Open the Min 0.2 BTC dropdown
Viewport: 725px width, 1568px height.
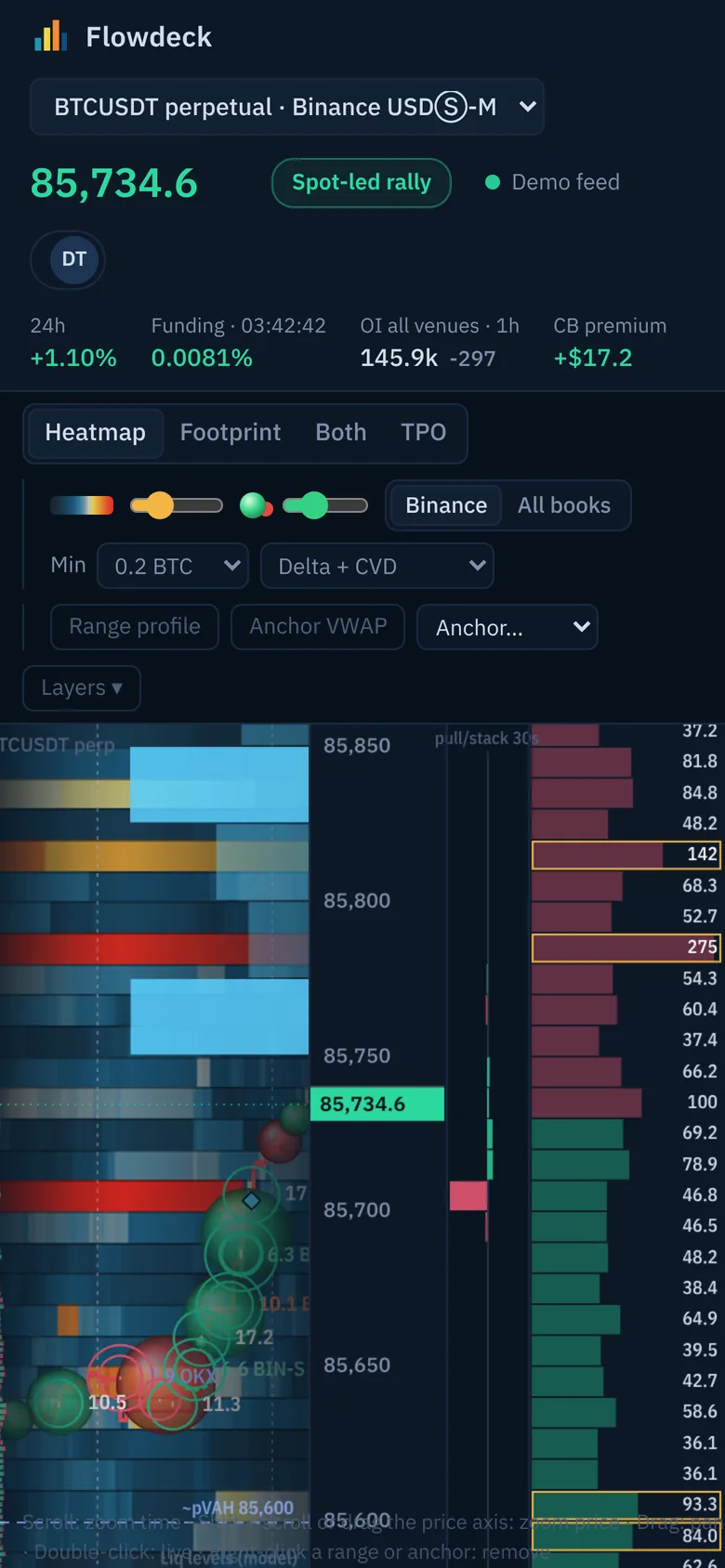coord(173,566)
